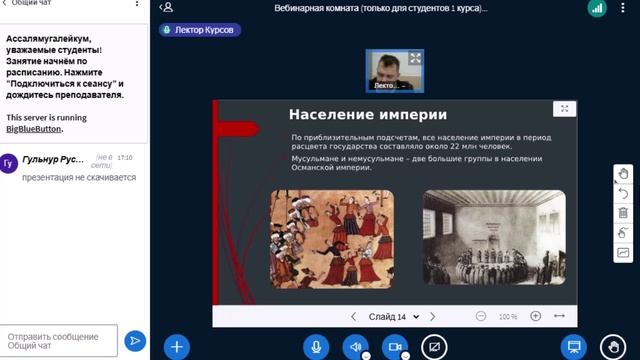Clear all annotations with trash icon

[623, 213]
